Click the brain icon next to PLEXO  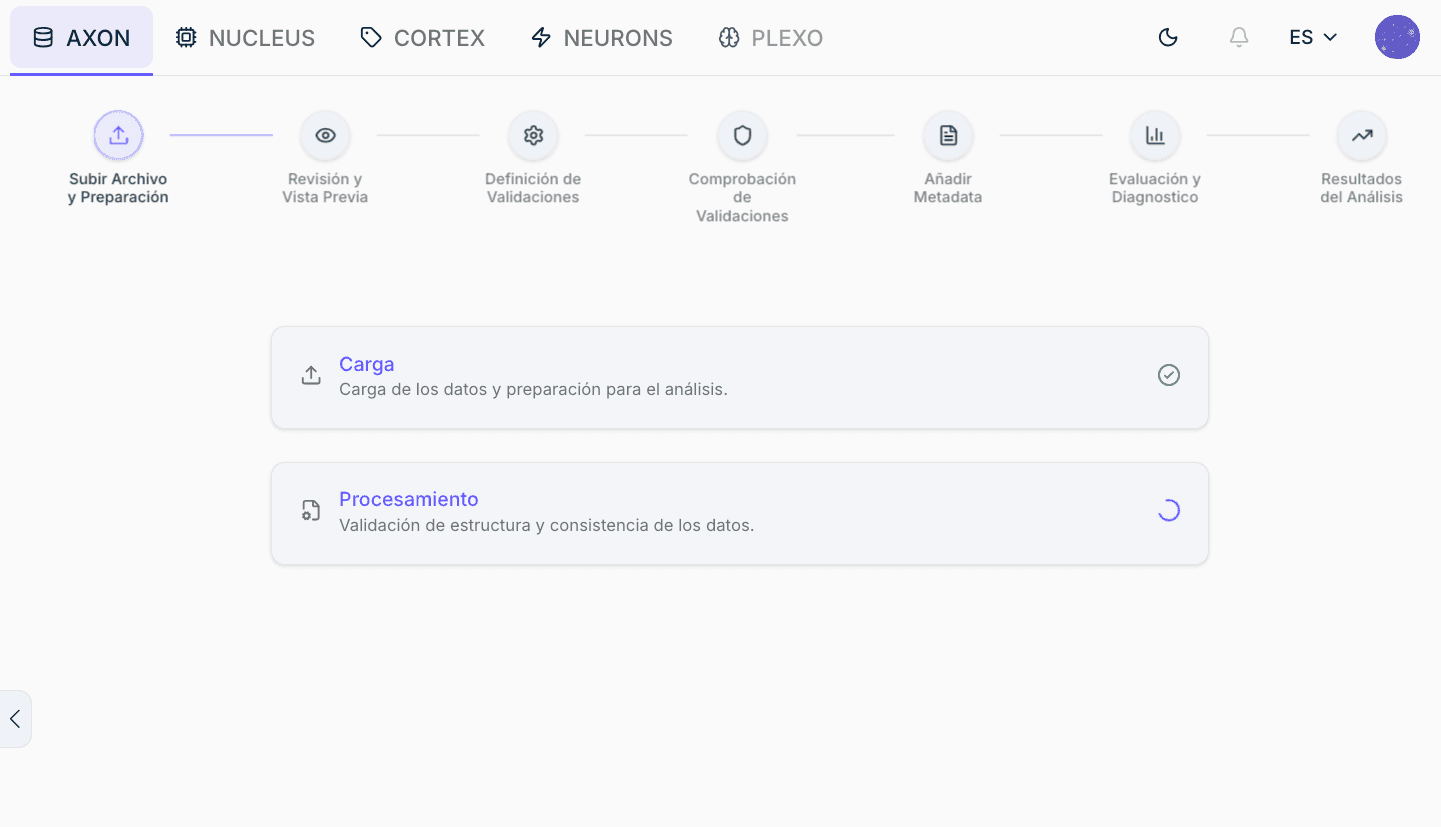click(x=729, y=38)
